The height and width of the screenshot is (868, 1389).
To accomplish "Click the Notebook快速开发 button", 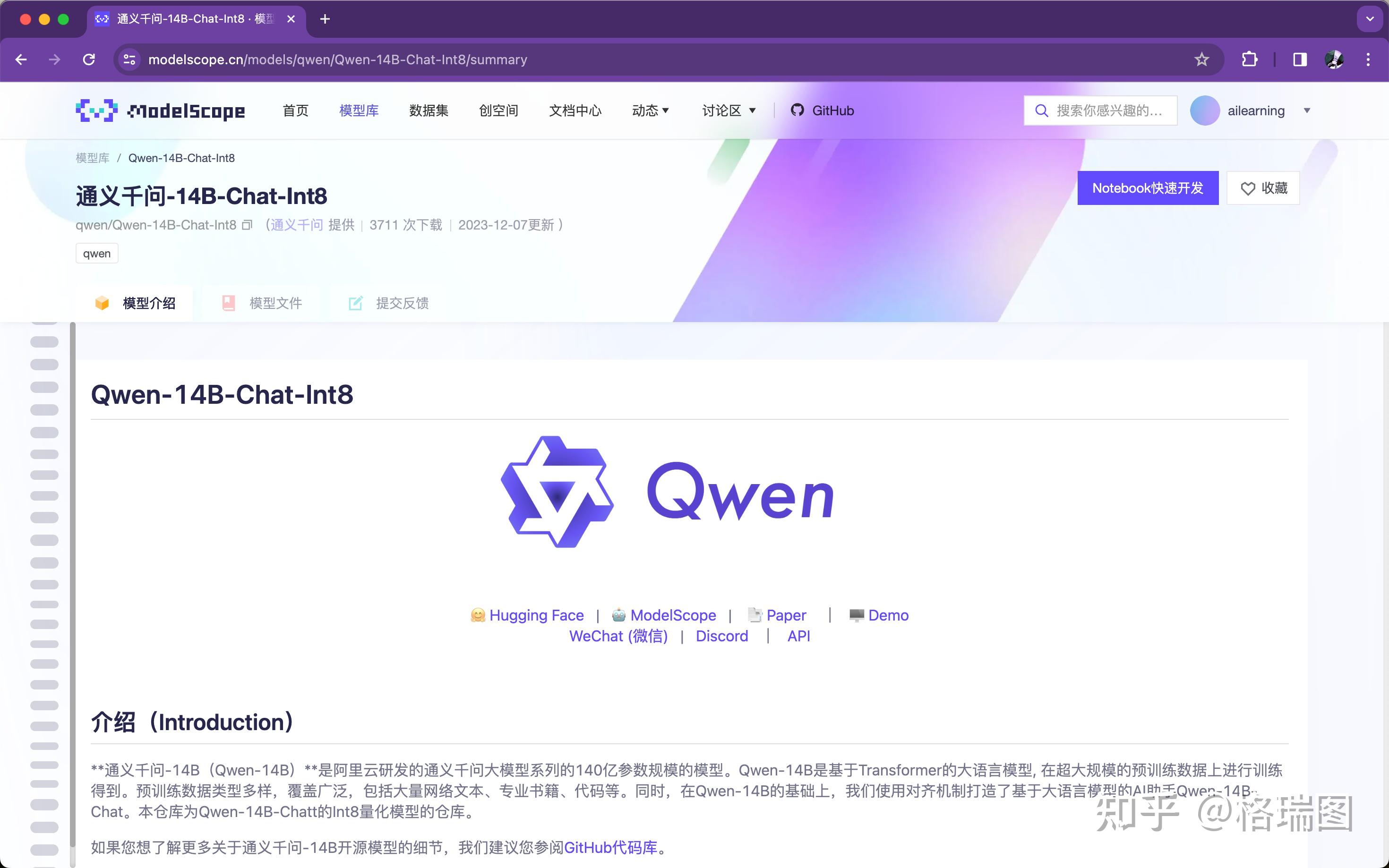I will (1148, 188).
